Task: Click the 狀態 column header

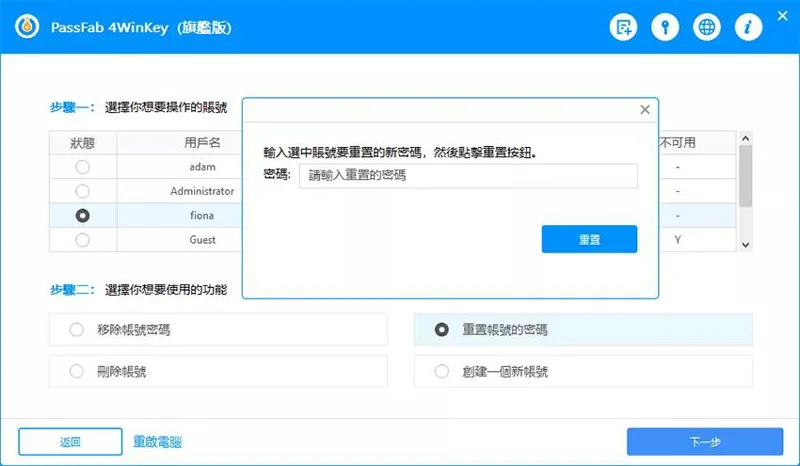Action: tap(83, 143)
